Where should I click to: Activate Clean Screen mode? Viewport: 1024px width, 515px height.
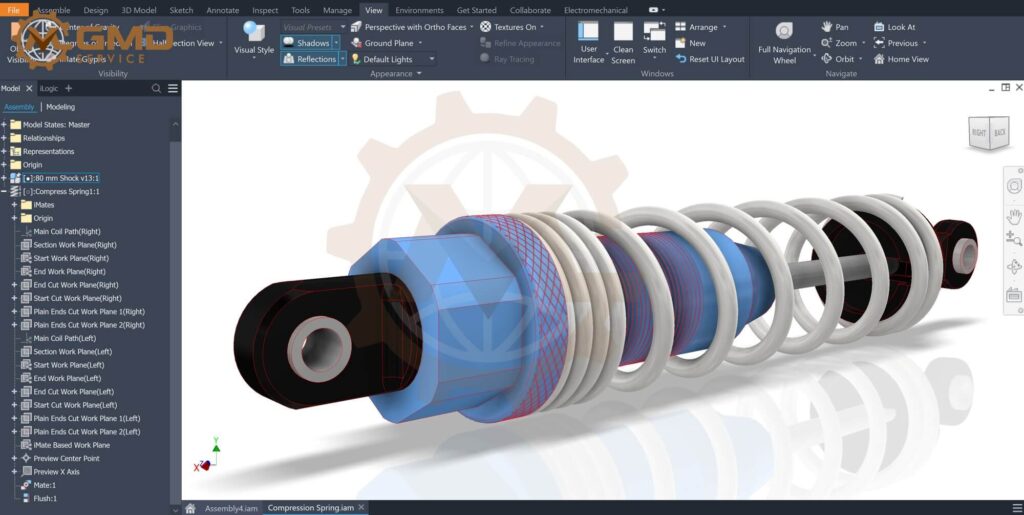click(x=623, y=42)
